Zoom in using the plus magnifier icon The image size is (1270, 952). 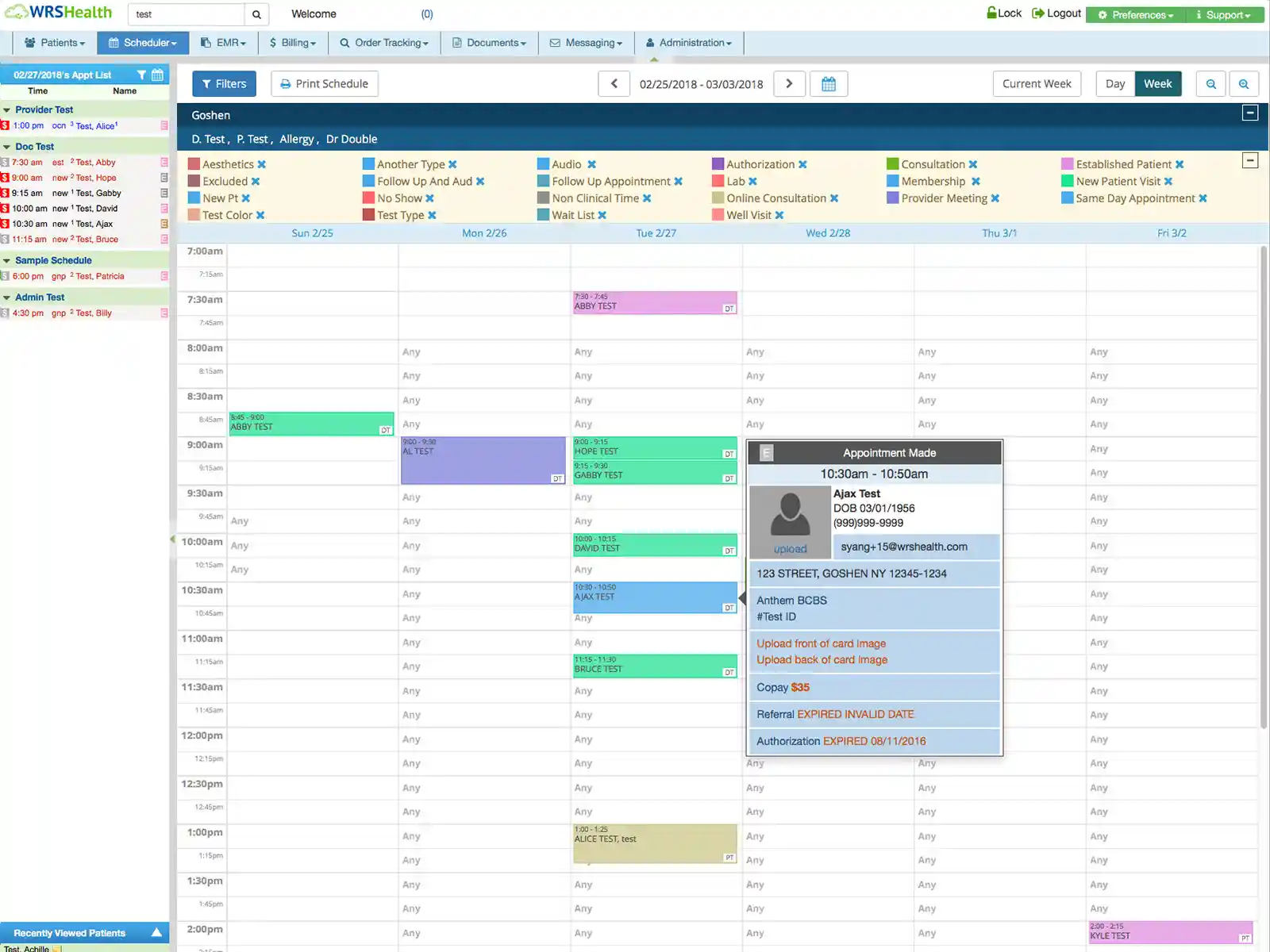point(1244,83)
